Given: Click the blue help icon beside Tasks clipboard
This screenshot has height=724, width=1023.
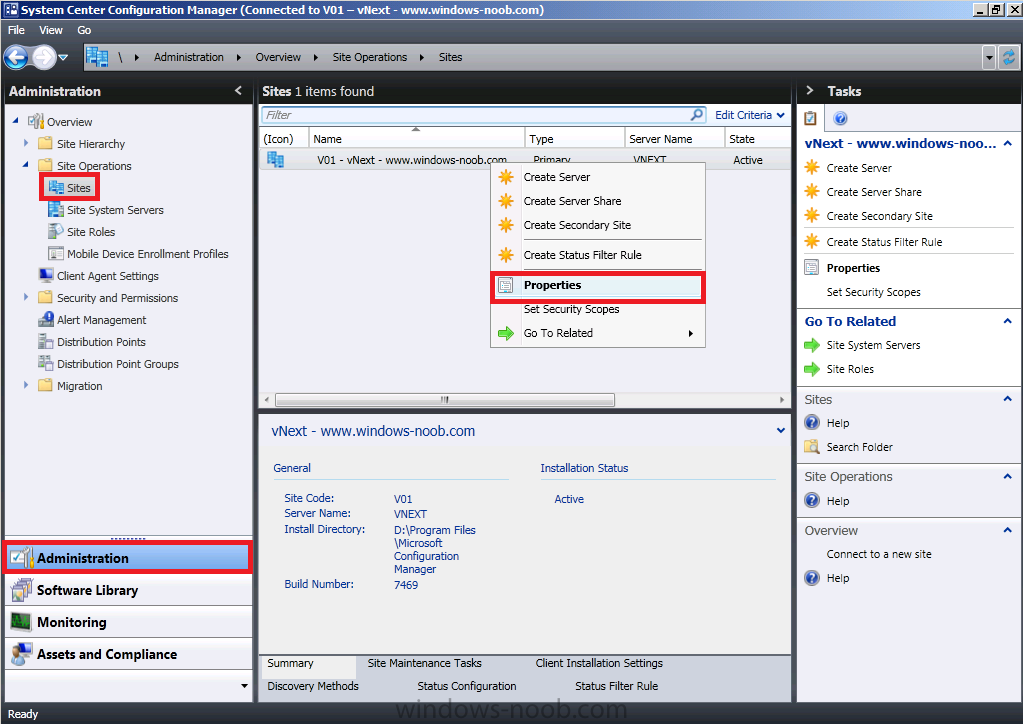Looking at the screenshot, I should 840,118.
